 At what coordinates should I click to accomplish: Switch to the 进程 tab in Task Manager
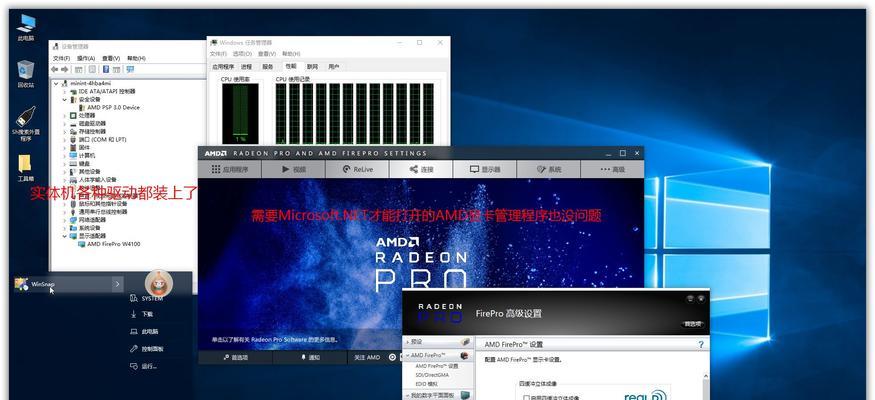click(246, 66)
